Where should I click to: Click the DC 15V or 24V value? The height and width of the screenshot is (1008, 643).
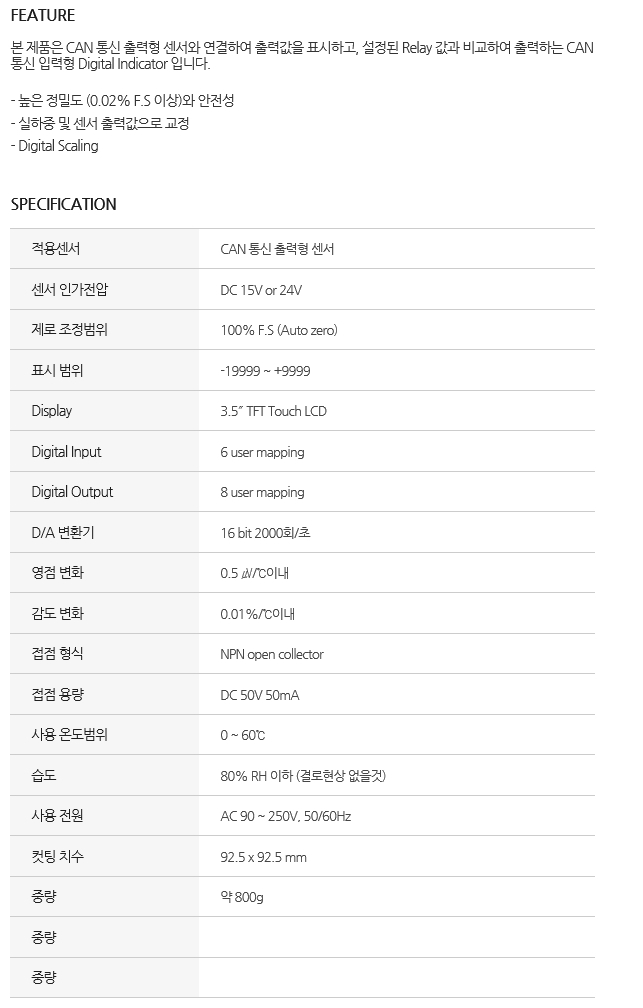pos(261,290)
